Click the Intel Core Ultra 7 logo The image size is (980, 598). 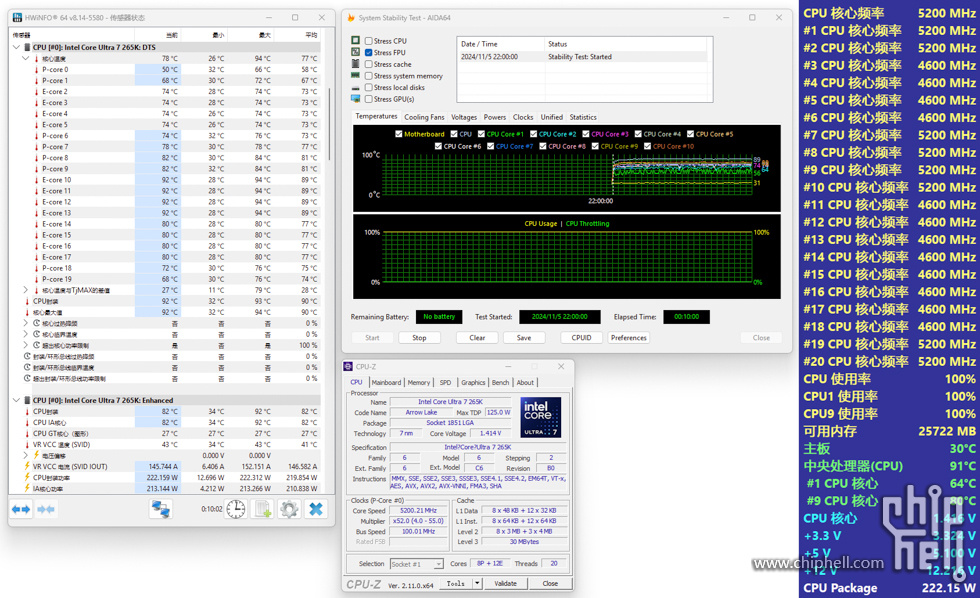point(540,418)
